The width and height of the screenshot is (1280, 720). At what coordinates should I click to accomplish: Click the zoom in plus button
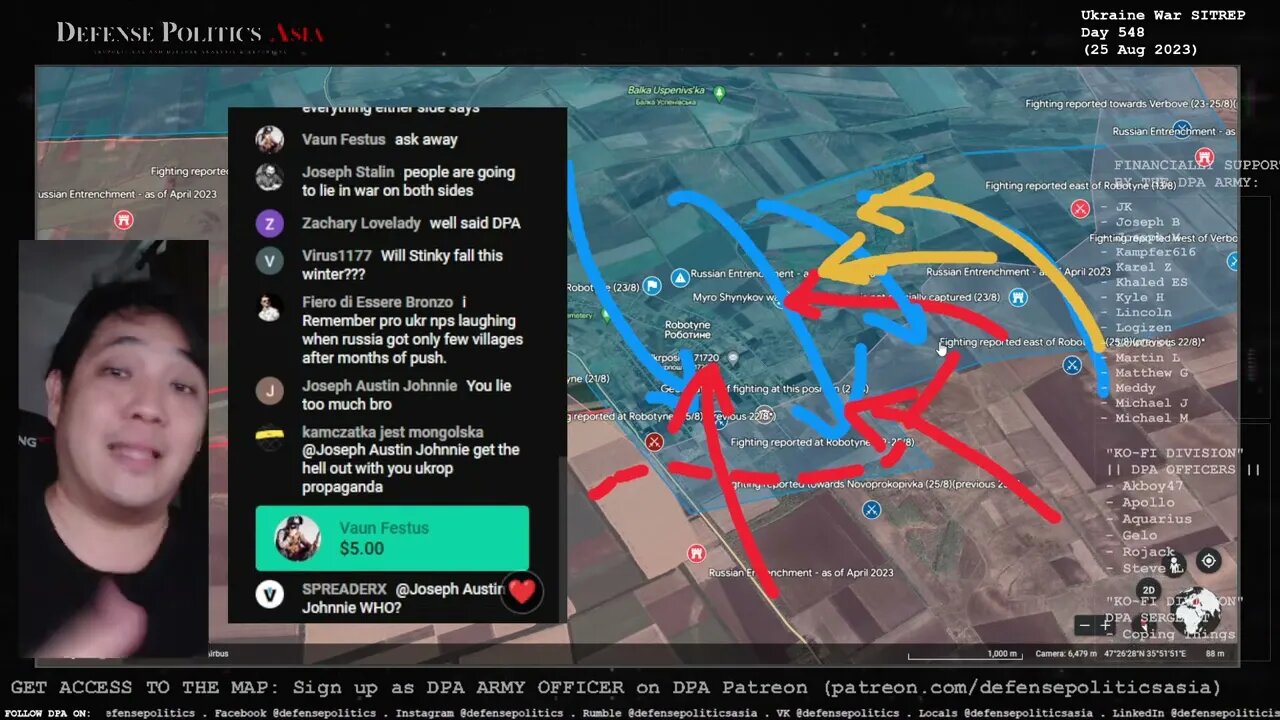click(1105, 625)
